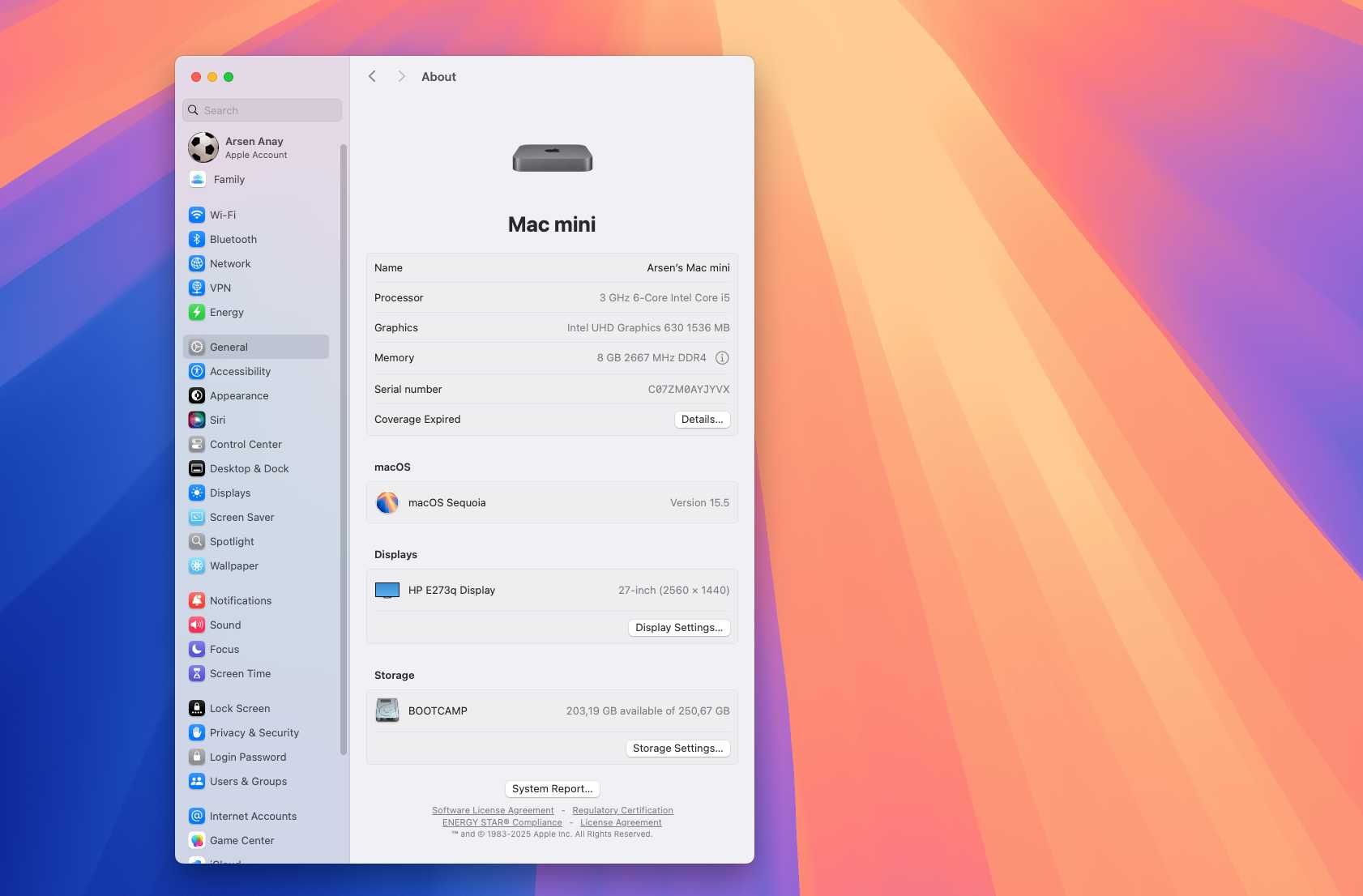This screenshot has height=896, width=1363.
Task: Open Energy settings lightning icon
Action: point(197,312)
